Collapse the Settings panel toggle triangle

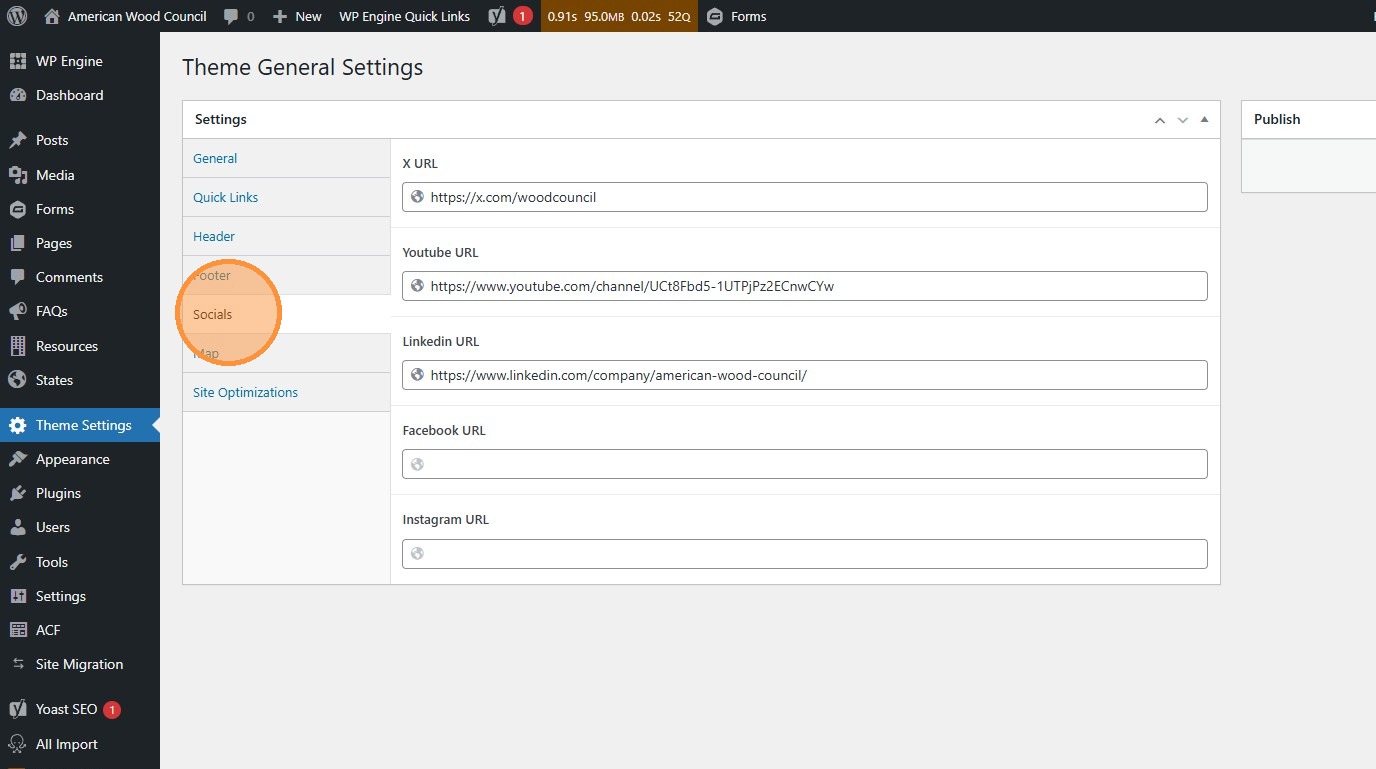pos(1204,120)
